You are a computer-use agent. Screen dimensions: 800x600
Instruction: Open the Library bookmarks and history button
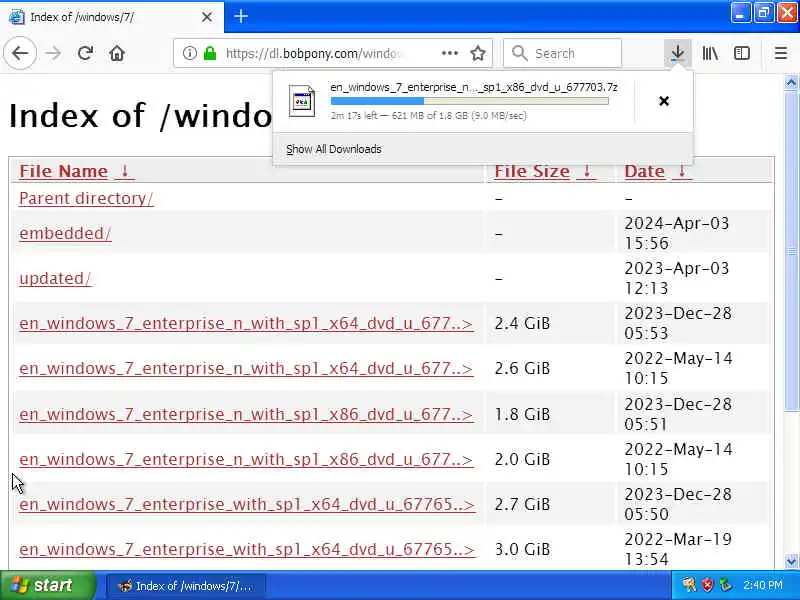[x=710, y=53]
